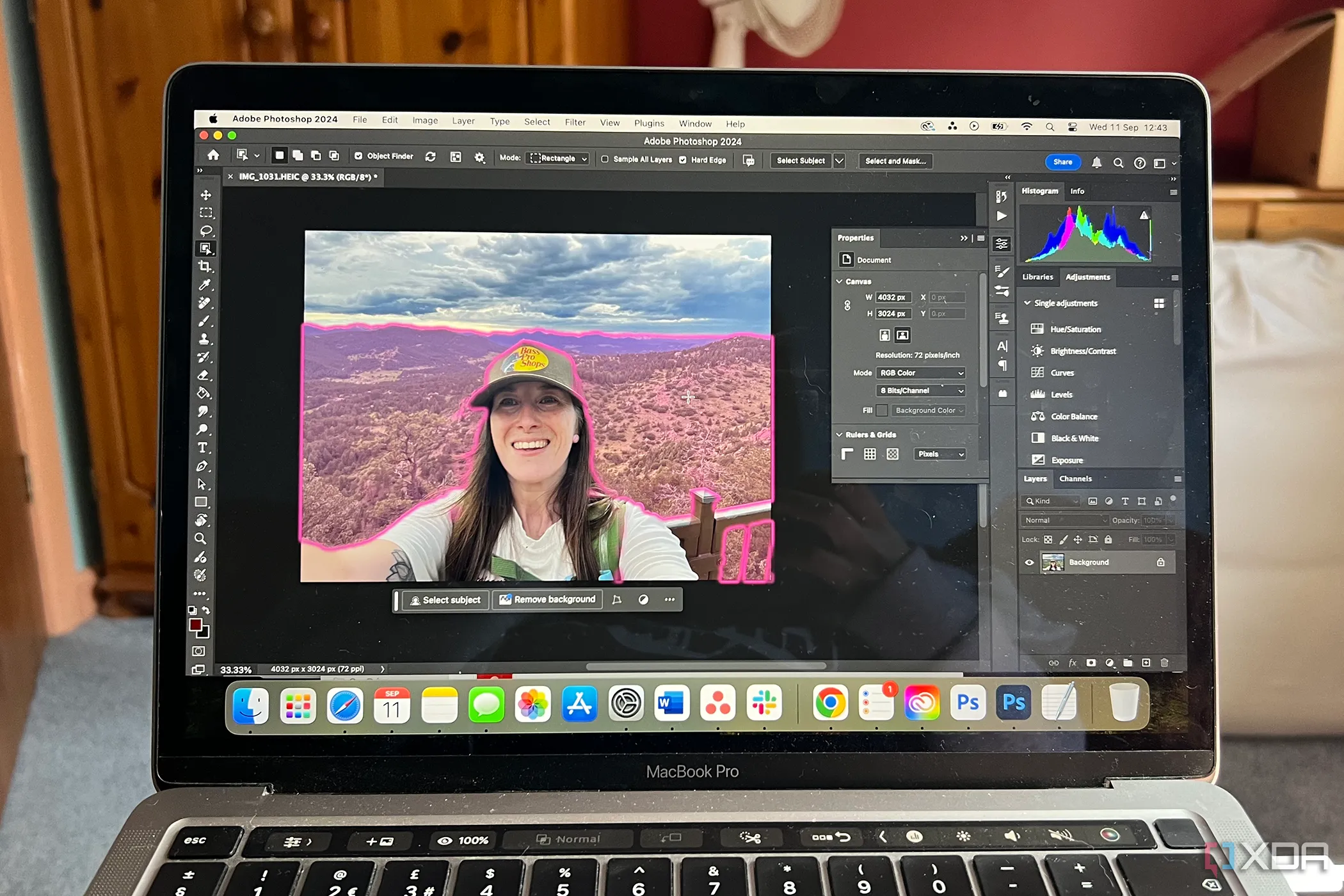The height and width of the screenshot is (896, 1344).
Task: Open the Filter menu
Action: pyautogui.click(x=575, y=122)
